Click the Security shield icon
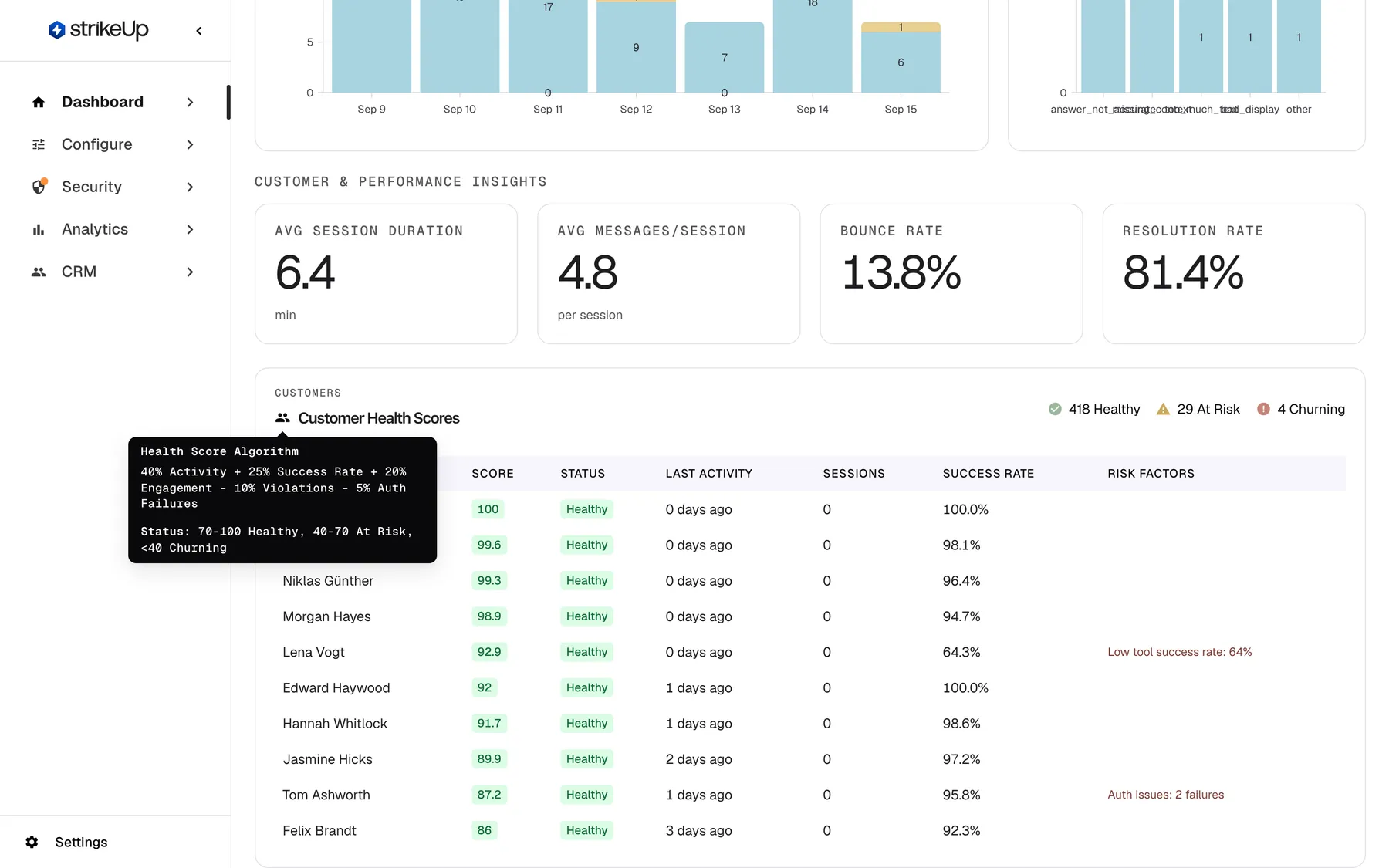This screenshot has width=1389, height=868. tap(39, 187)
